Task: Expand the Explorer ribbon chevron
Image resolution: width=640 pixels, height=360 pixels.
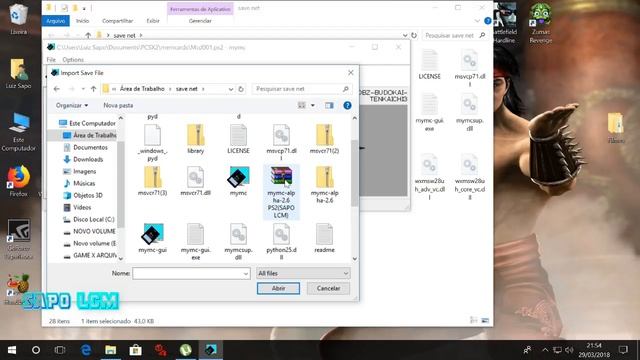Action: tap(477, 21)
